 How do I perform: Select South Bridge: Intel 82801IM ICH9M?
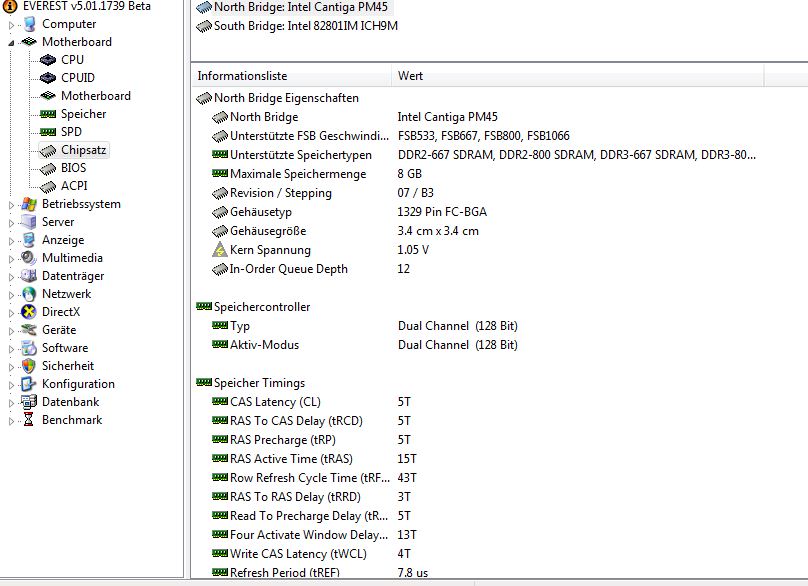(x=297, y=26)
